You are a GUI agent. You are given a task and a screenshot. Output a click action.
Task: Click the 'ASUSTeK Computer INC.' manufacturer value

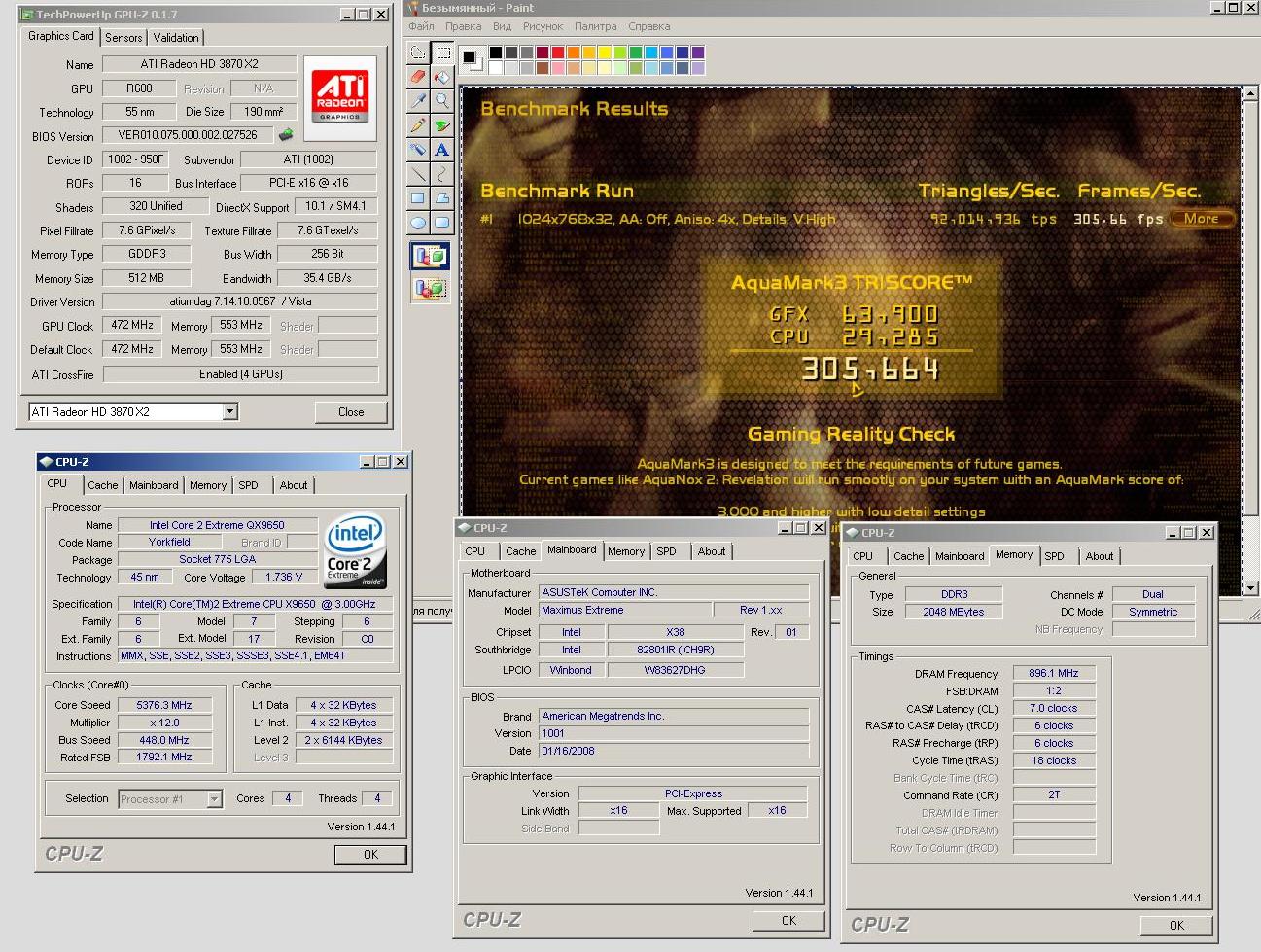tap(674, 592)
